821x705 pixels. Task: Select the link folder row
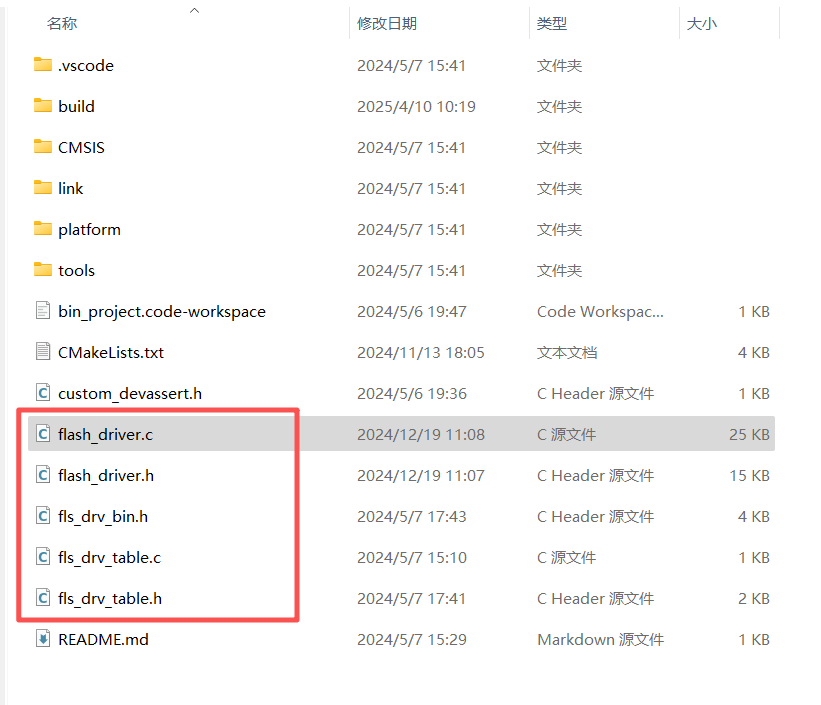pyautogui.click(x=71, y=188)
